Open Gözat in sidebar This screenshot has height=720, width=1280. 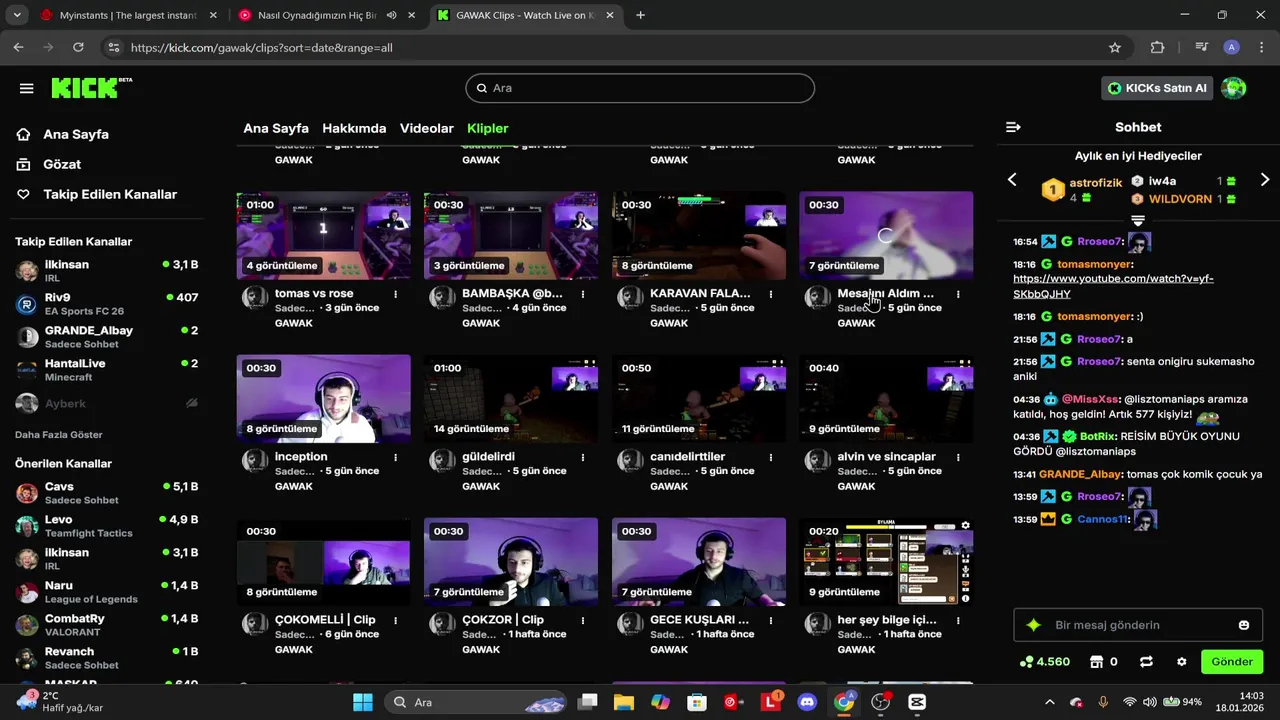pyautogui.click(x=62, y=164)
